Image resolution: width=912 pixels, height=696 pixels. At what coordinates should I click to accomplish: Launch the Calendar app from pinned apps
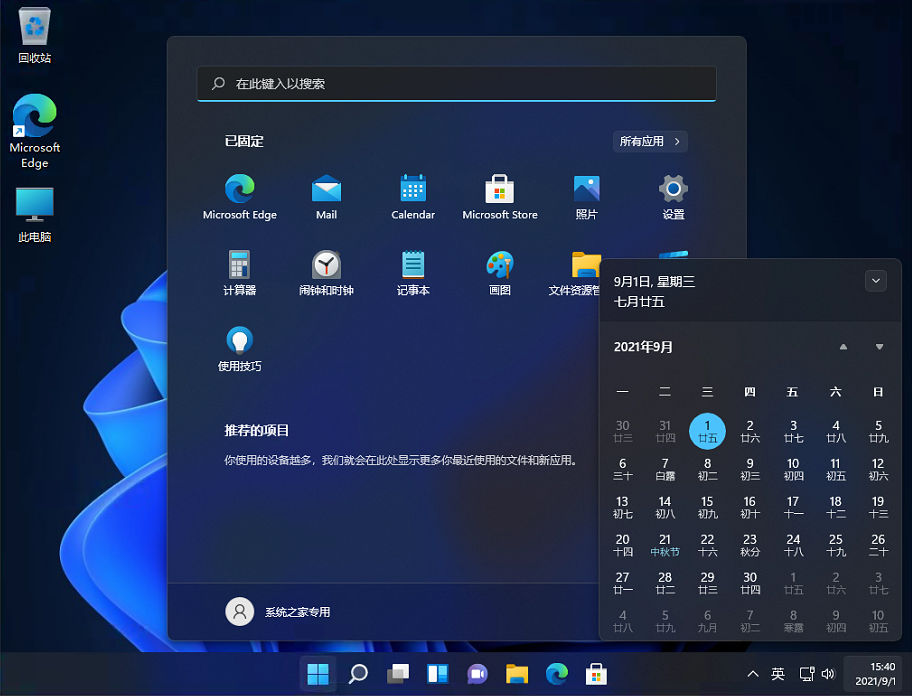[x=413, y=195]
